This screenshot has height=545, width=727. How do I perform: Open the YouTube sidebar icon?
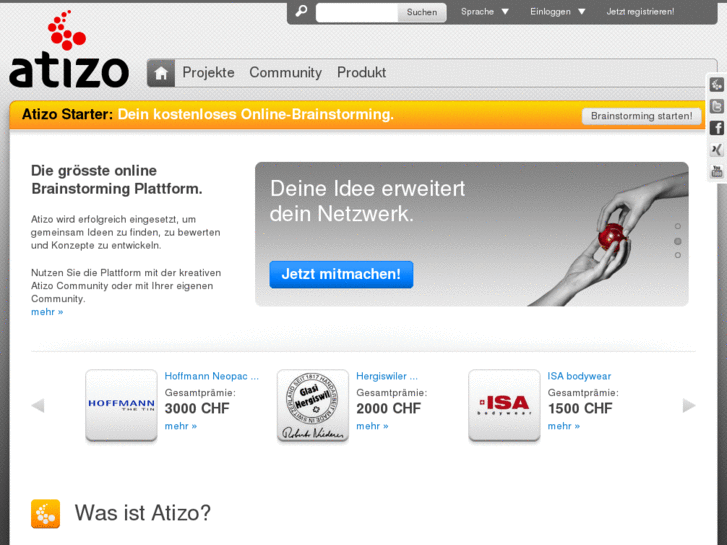pos(717,171)
